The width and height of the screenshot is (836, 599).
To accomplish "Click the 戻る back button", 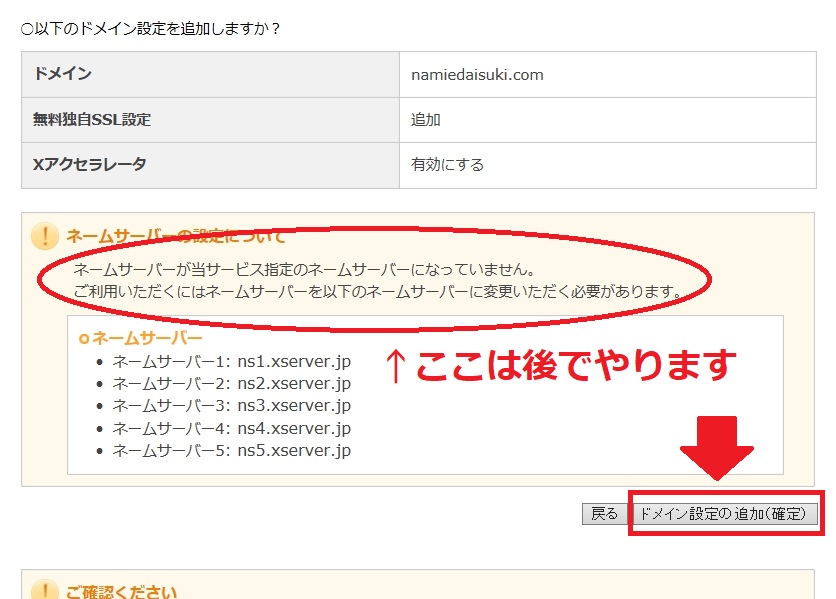I will tap(604, 514).
